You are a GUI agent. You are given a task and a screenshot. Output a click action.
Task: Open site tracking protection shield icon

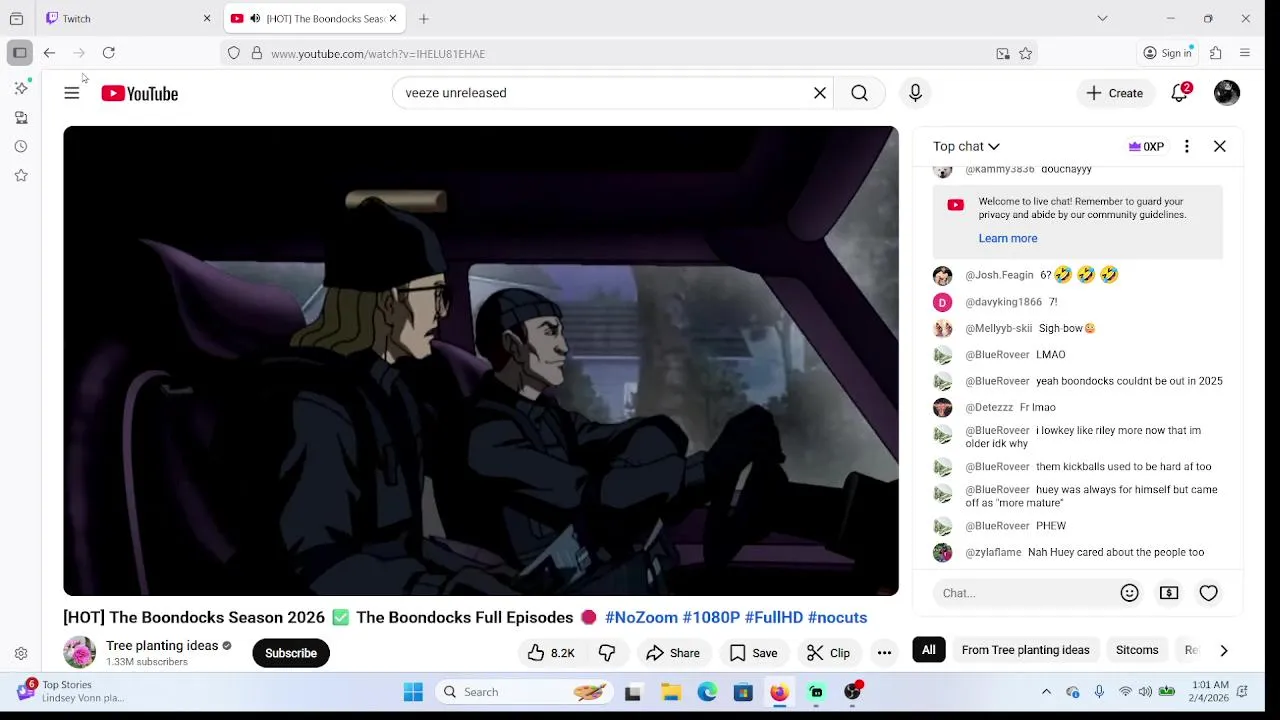coord(234,54)
